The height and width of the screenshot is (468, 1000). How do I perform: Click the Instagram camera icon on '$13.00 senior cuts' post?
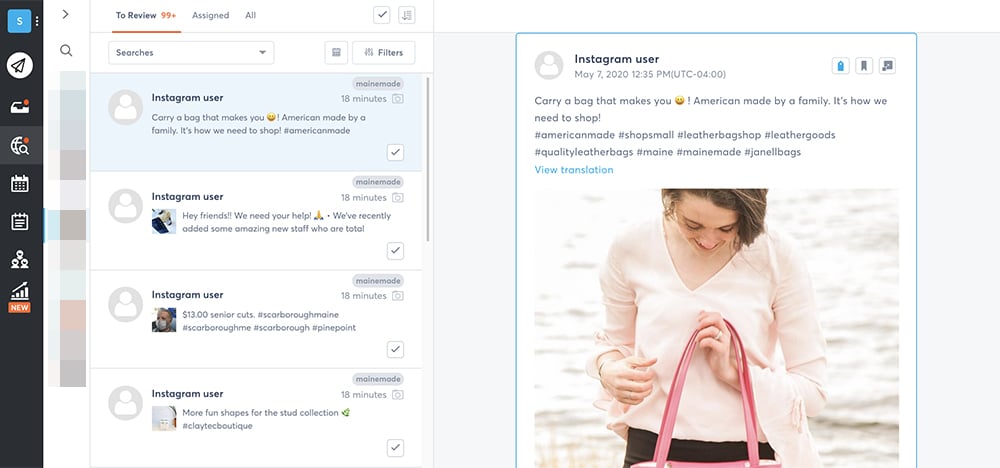(x=397, y=296)
